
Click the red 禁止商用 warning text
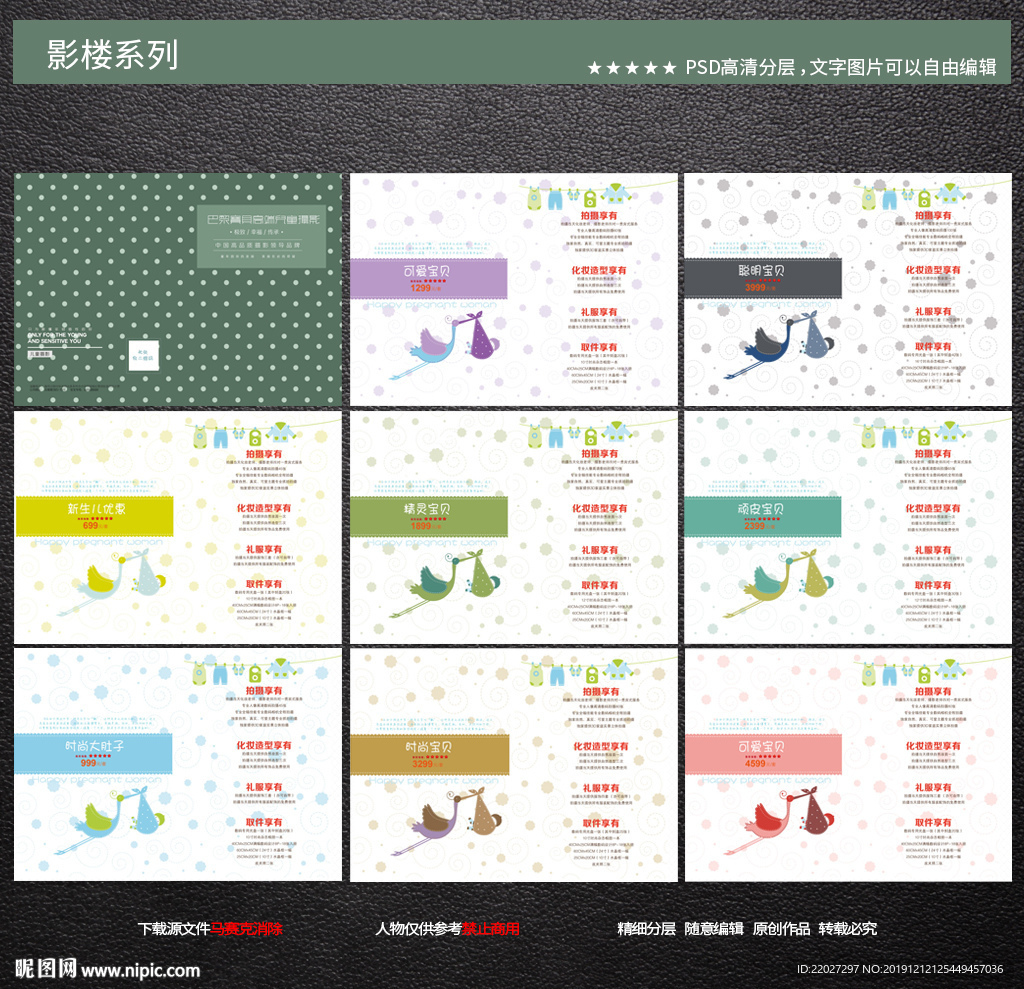click(491, 928)
